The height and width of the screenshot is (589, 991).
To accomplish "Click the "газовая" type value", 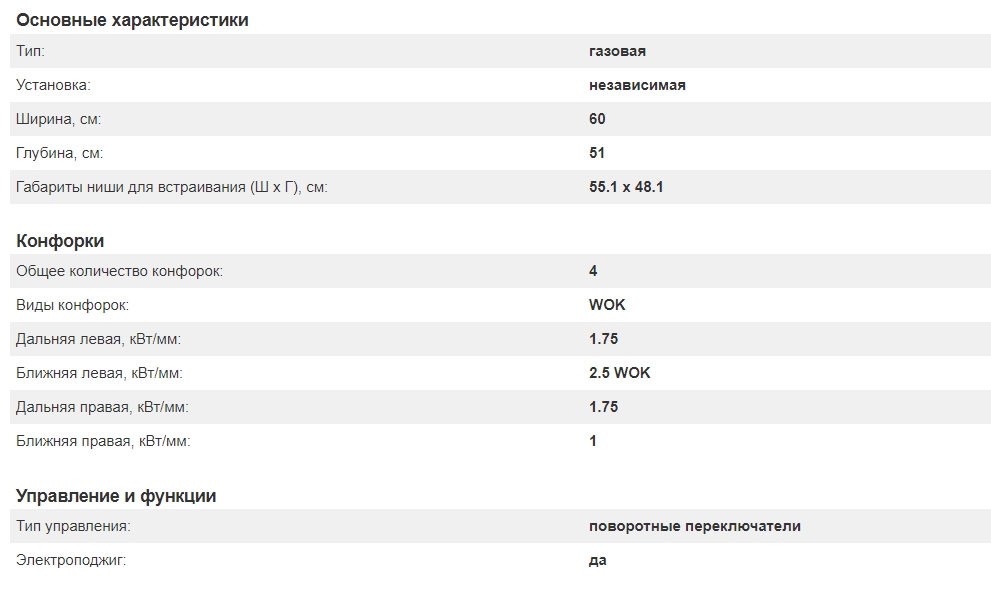I will point(617,51).
